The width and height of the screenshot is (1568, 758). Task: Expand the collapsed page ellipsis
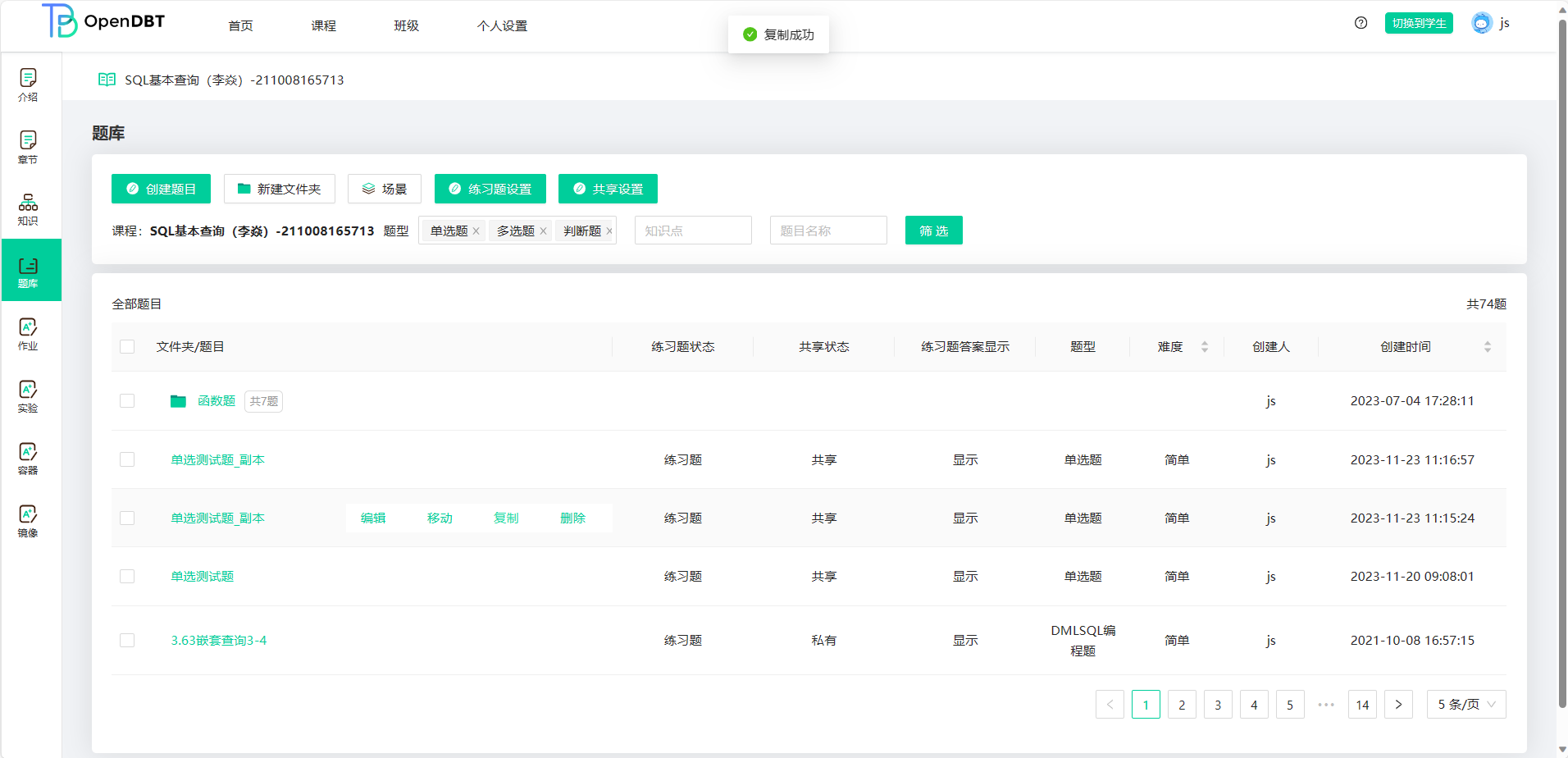(1326, 705)
